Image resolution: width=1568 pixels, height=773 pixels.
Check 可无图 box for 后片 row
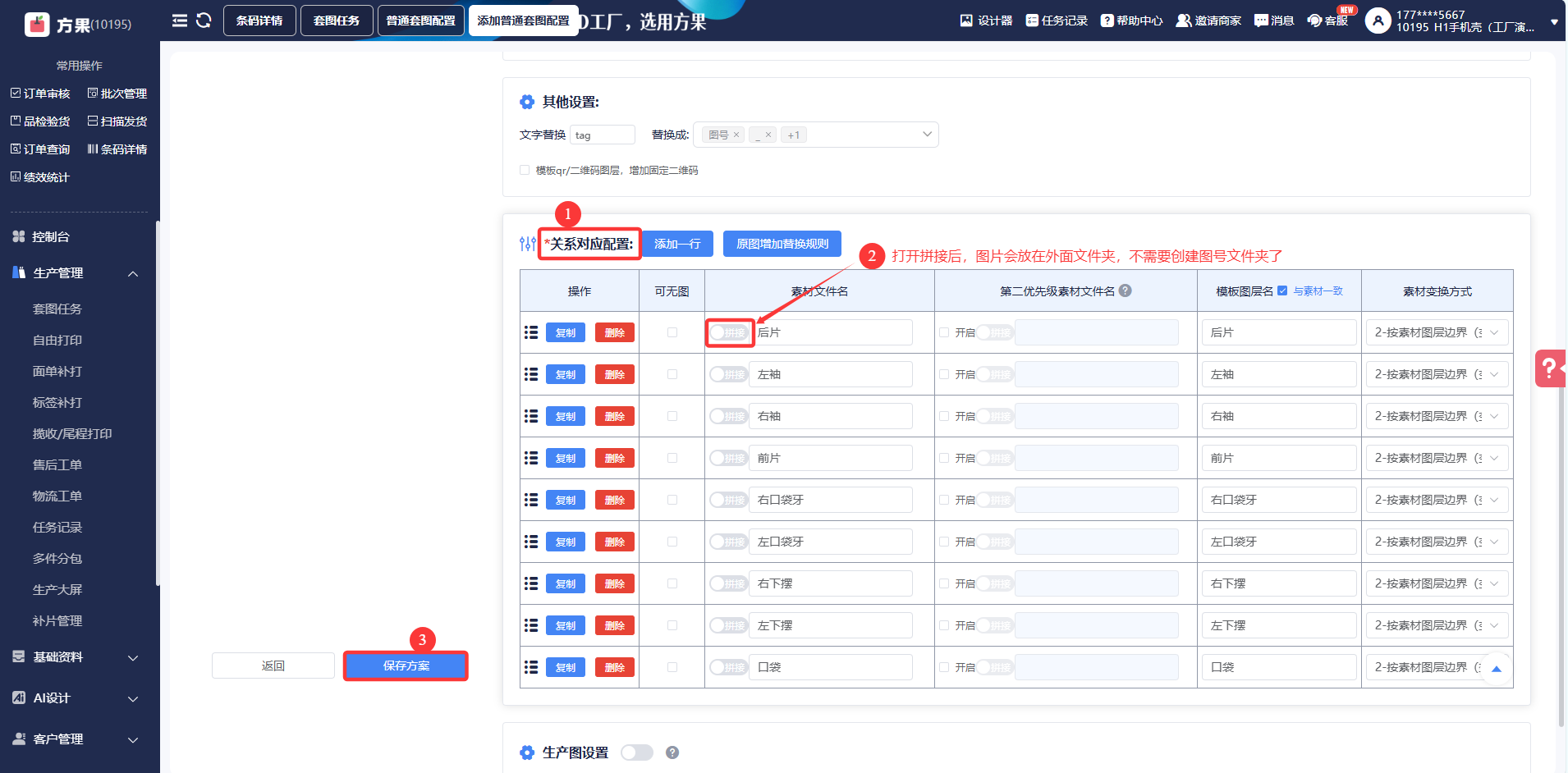pos(672,332)
